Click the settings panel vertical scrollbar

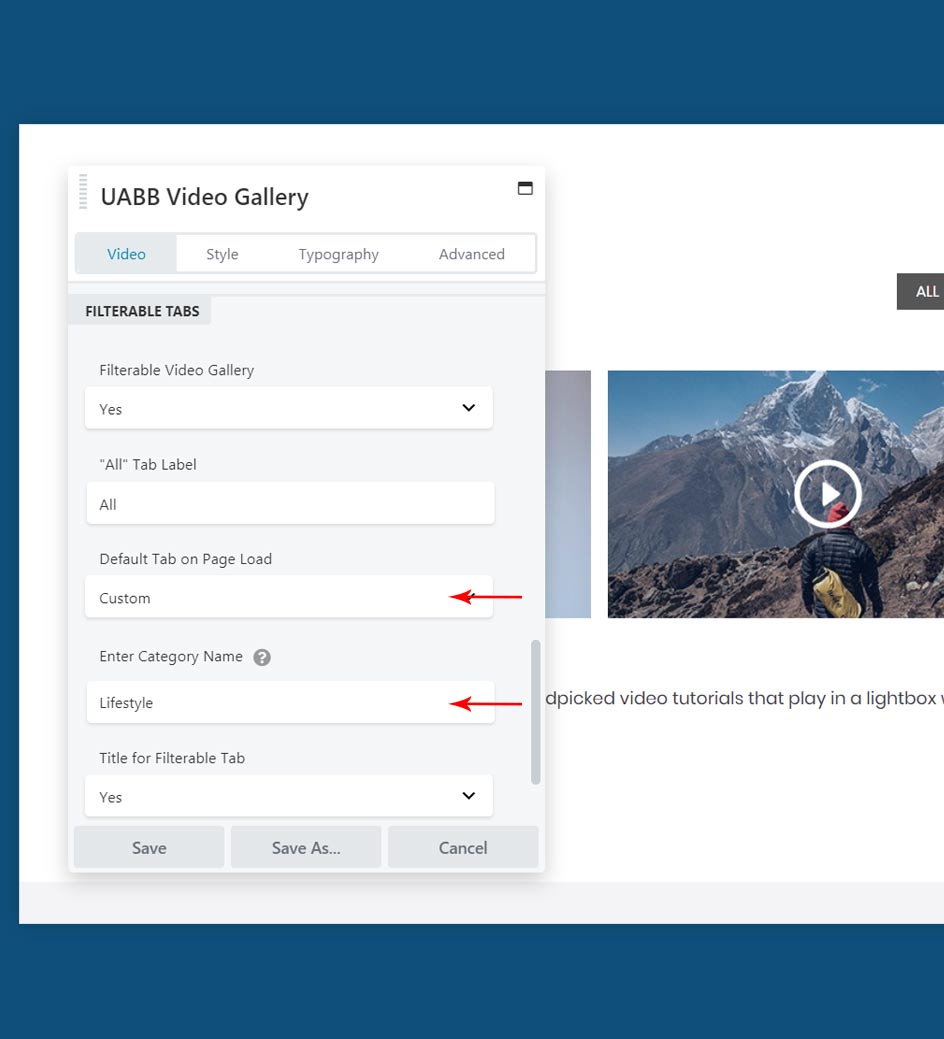click(x=536, y=712)
